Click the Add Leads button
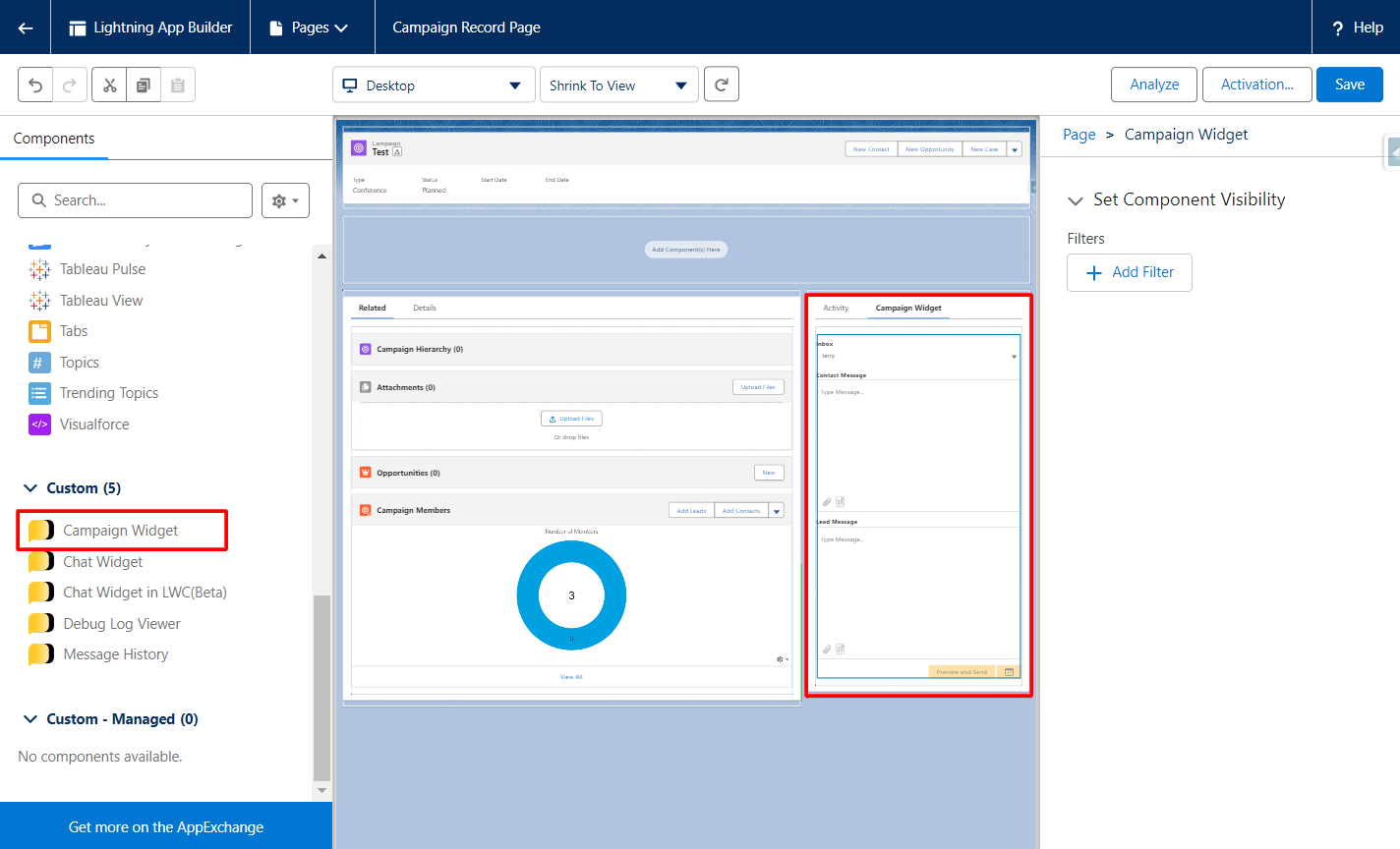Screen dimensions: 1400x849 click(691, 511)
